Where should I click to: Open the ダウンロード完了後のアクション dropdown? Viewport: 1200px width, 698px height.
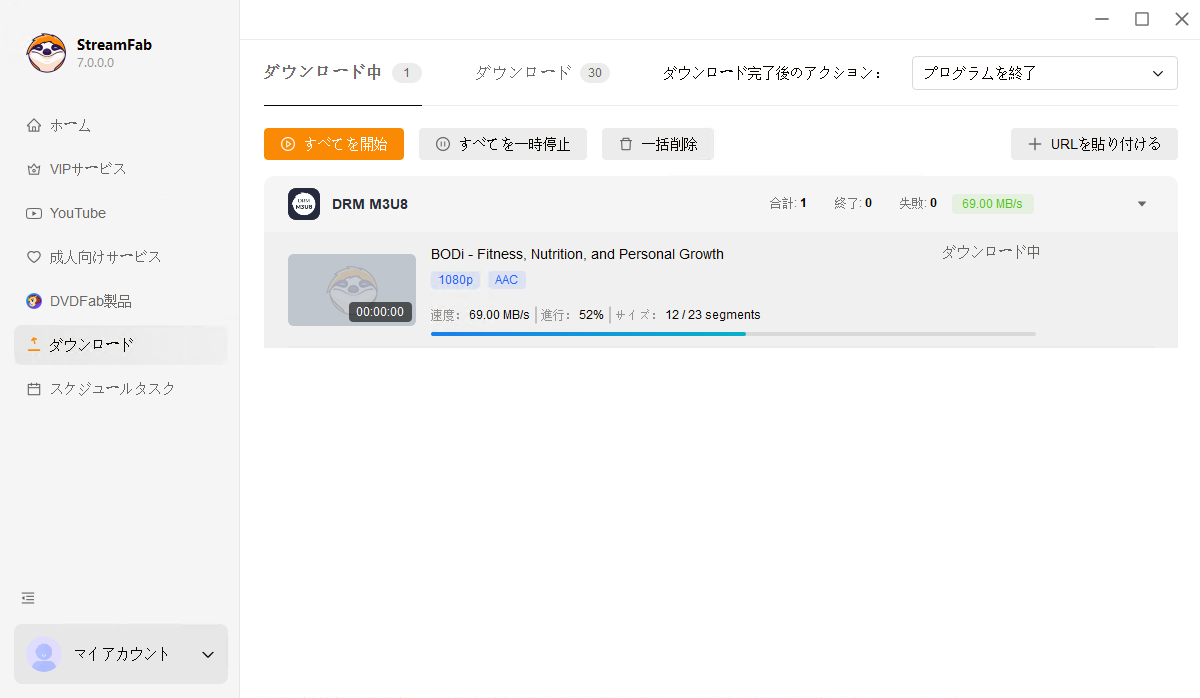1044,72
